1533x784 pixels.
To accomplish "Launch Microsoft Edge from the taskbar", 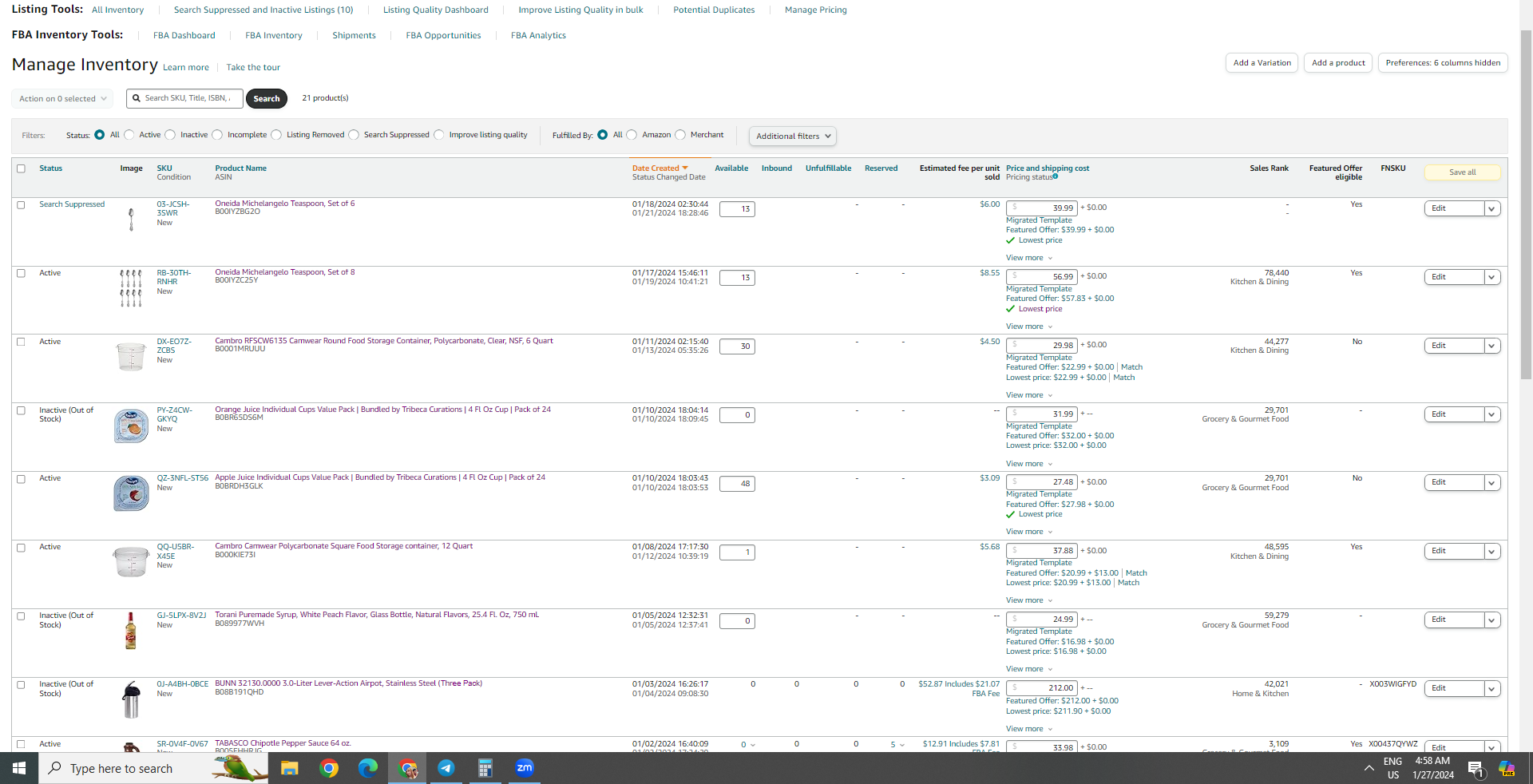I will 367,768.
